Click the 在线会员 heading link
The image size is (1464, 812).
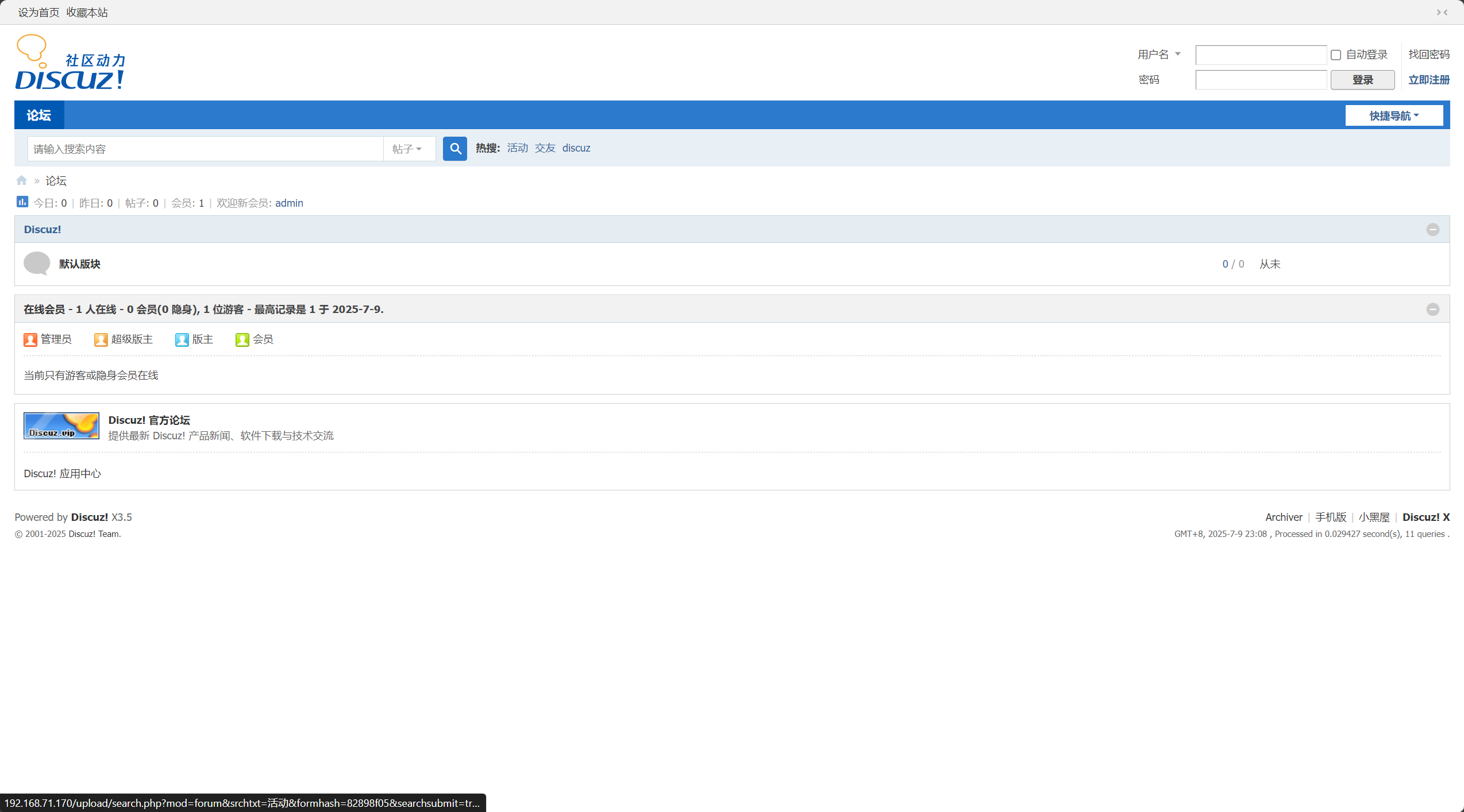click(44, 310)
